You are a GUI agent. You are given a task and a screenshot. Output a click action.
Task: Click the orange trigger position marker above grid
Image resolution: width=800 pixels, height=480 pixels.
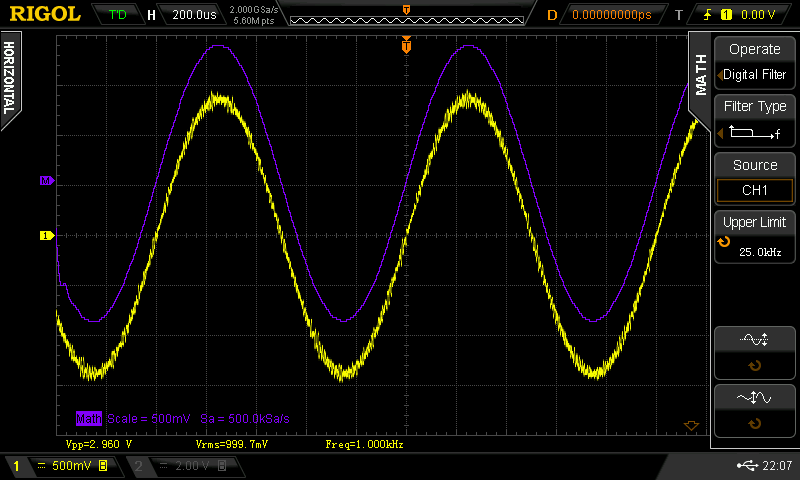pos(406,45)
